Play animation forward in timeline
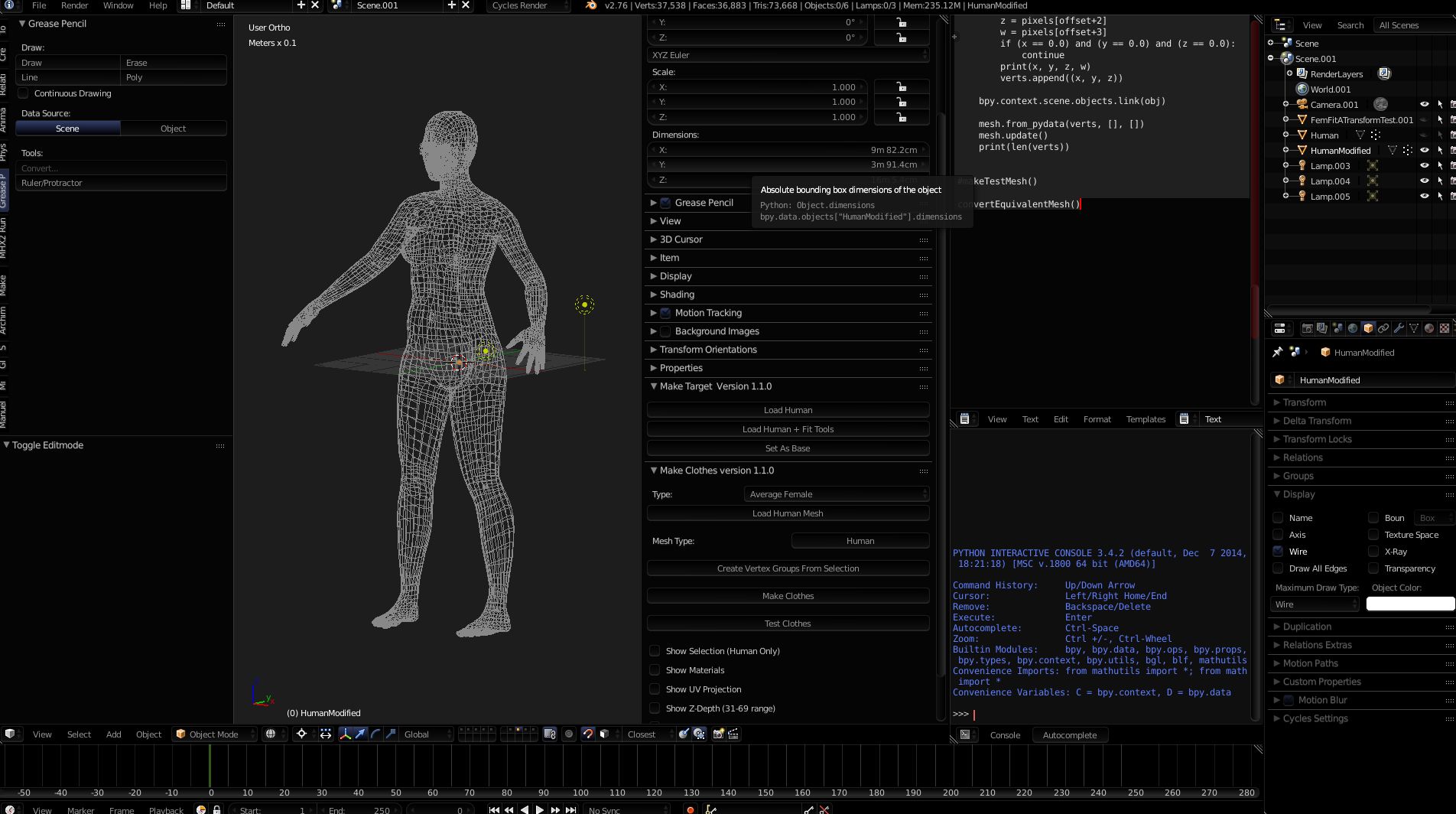Screen dimensions: 1456x814 pos(540,809)
